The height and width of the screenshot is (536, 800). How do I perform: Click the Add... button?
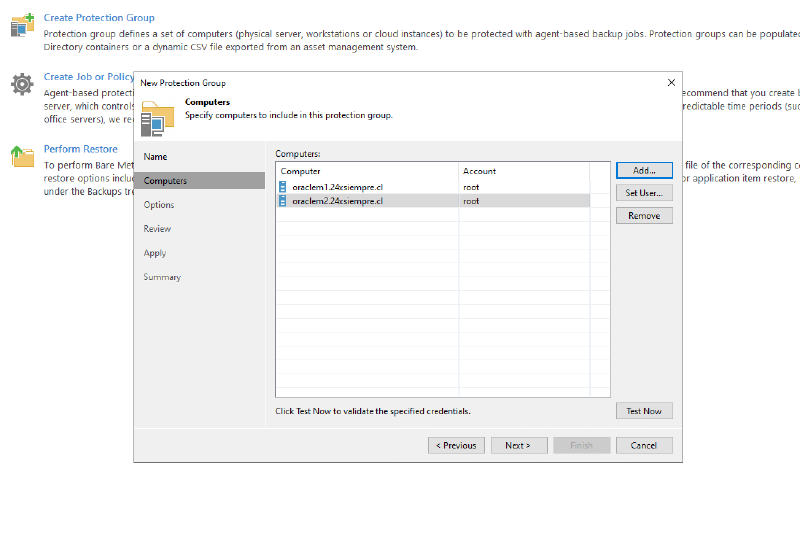click(x=644, y=170)
